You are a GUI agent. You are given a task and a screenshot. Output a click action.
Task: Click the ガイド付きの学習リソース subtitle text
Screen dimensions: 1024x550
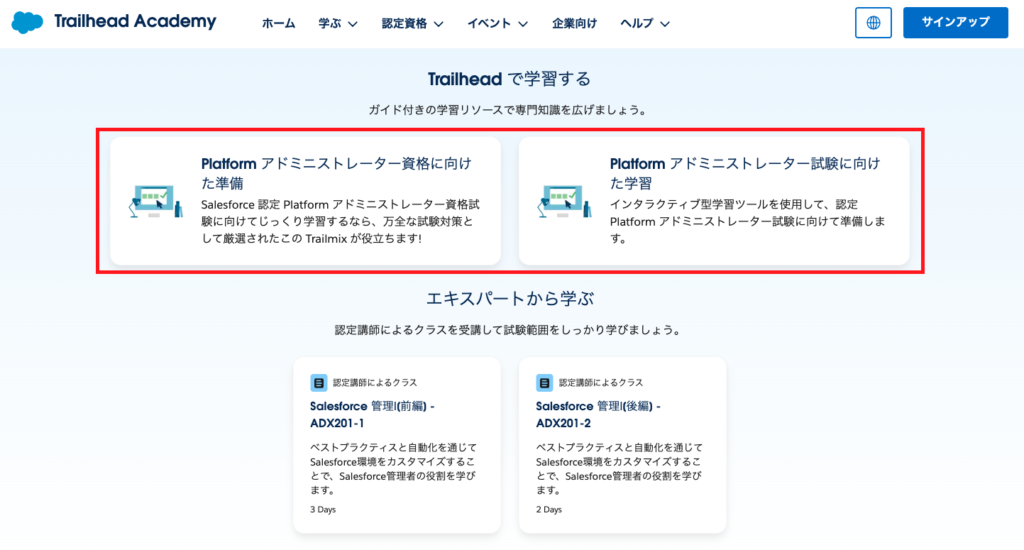pos(509,110)
